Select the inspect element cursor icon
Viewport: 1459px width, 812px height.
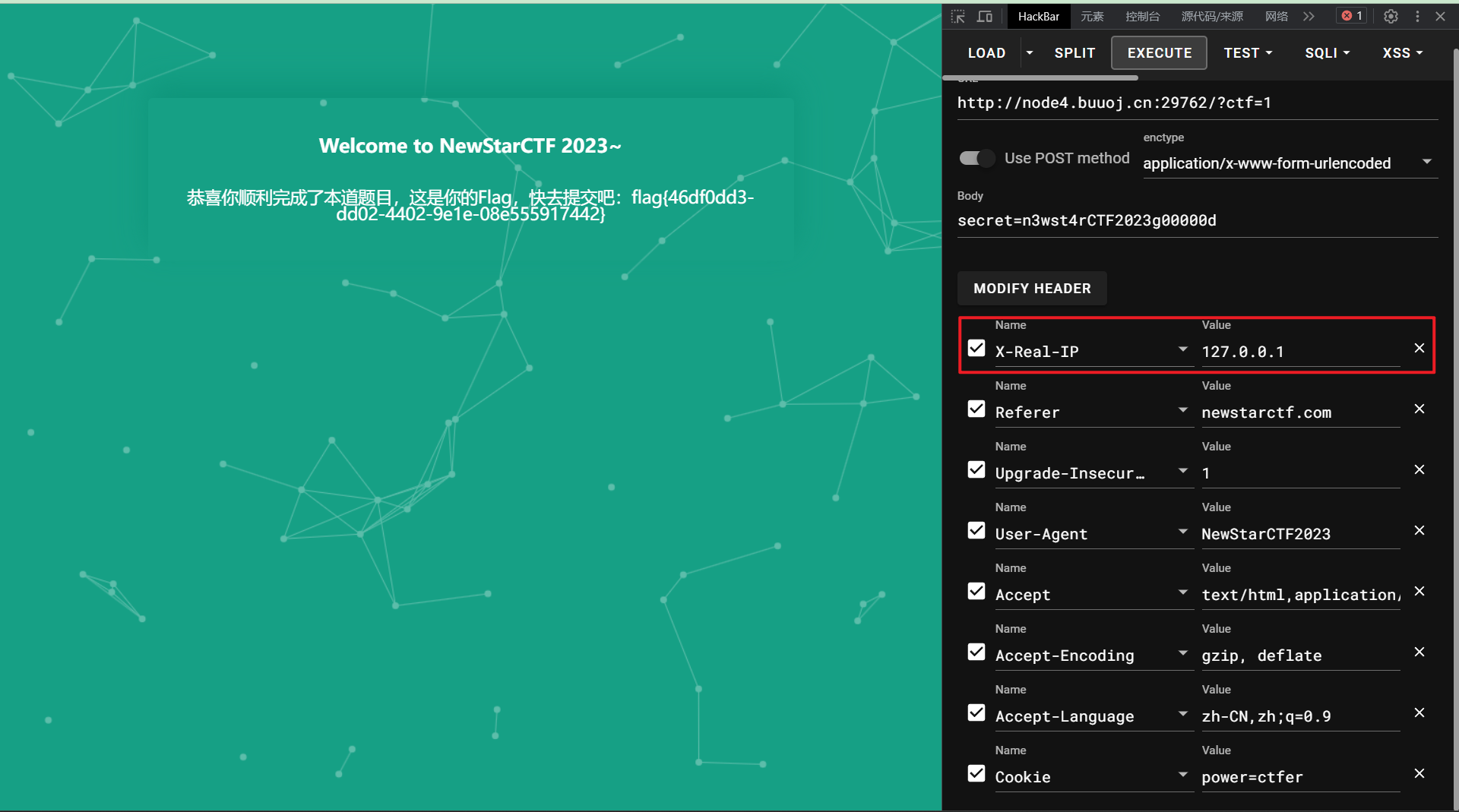957,16
